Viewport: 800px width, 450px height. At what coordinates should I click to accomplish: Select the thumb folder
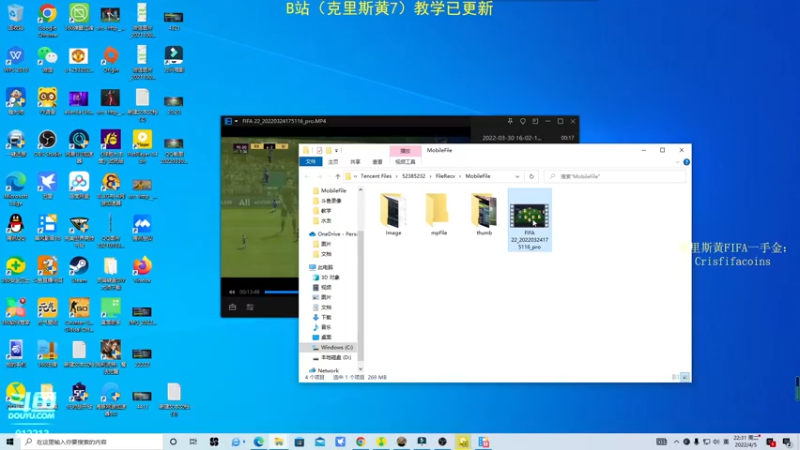coord(484,214)
